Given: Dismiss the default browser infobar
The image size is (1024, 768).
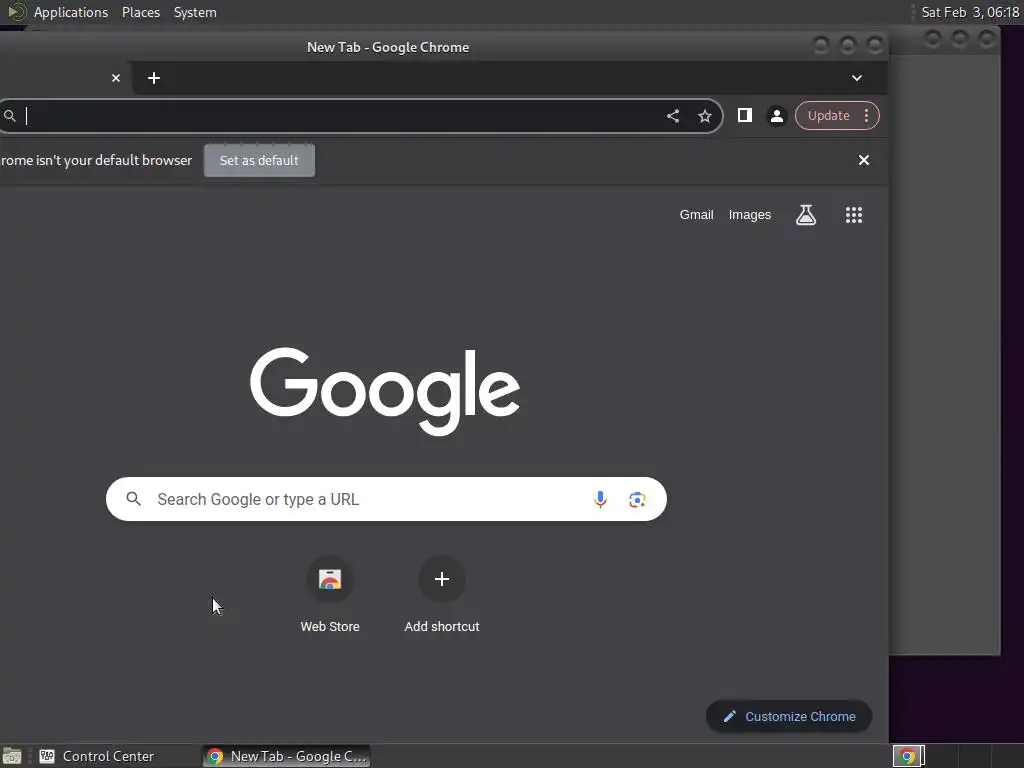Looking at the screenshot, I should coord(863,160).
